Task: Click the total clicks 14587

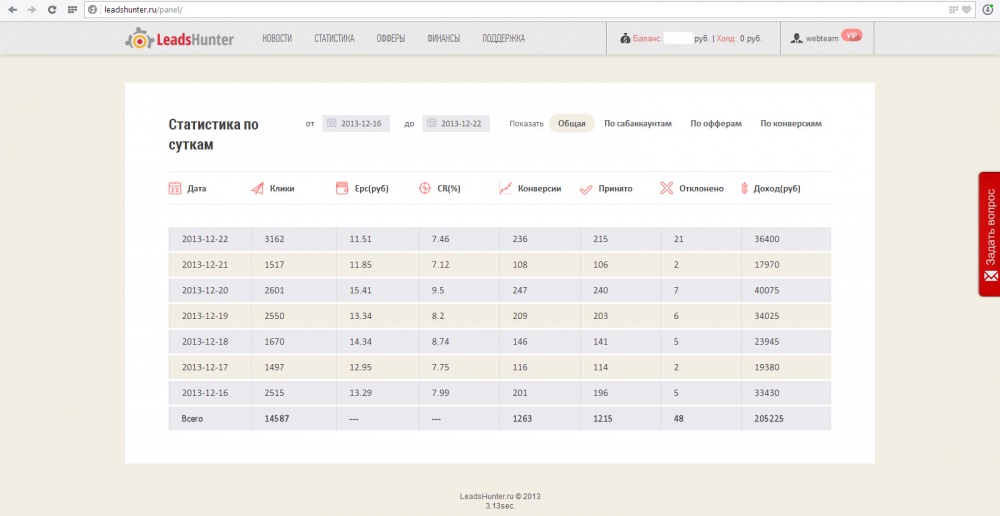Action: tap(277, 418)
